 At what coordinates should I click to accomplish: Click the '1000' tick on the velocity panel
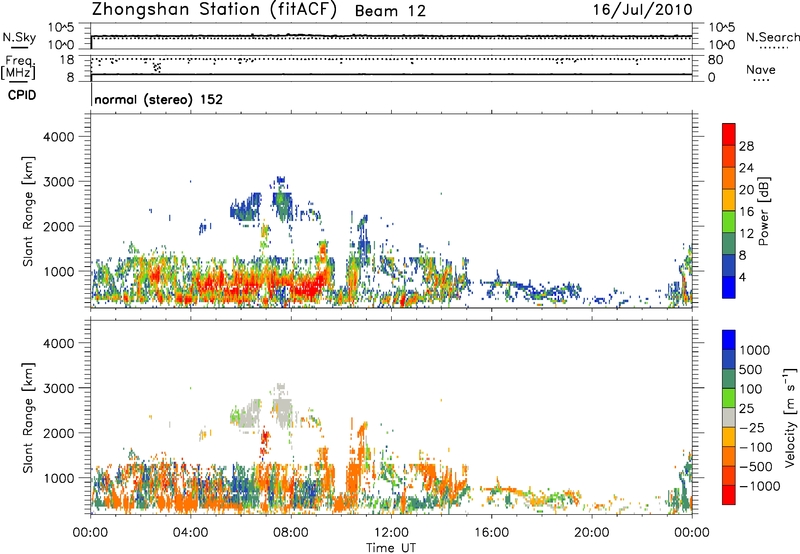click(x=58, y=478)
